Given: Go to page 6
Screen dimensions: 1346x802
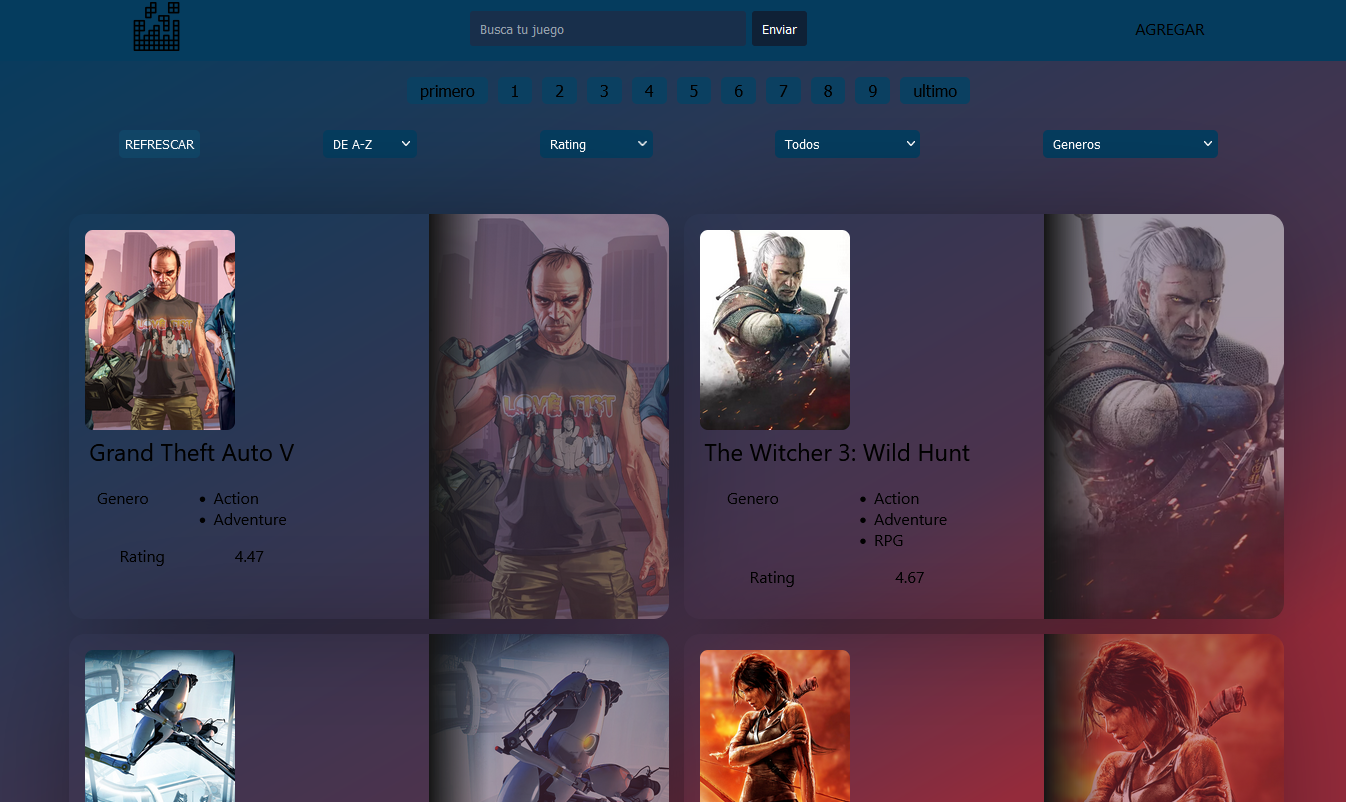Looking at the screenshot, I should coord(738,91).
